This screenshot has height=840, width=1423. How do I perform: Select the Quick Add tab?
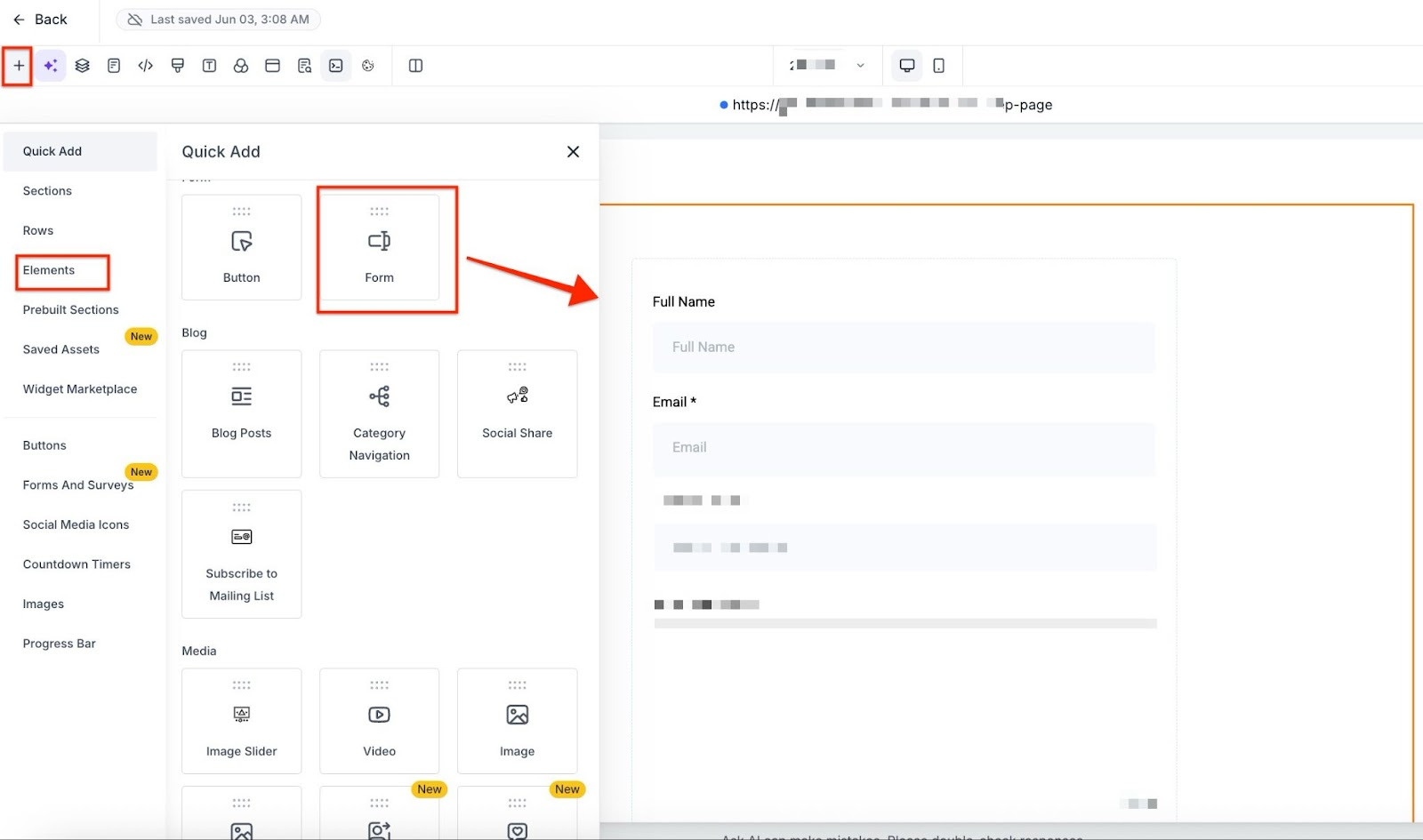click(x=80, y=151)
